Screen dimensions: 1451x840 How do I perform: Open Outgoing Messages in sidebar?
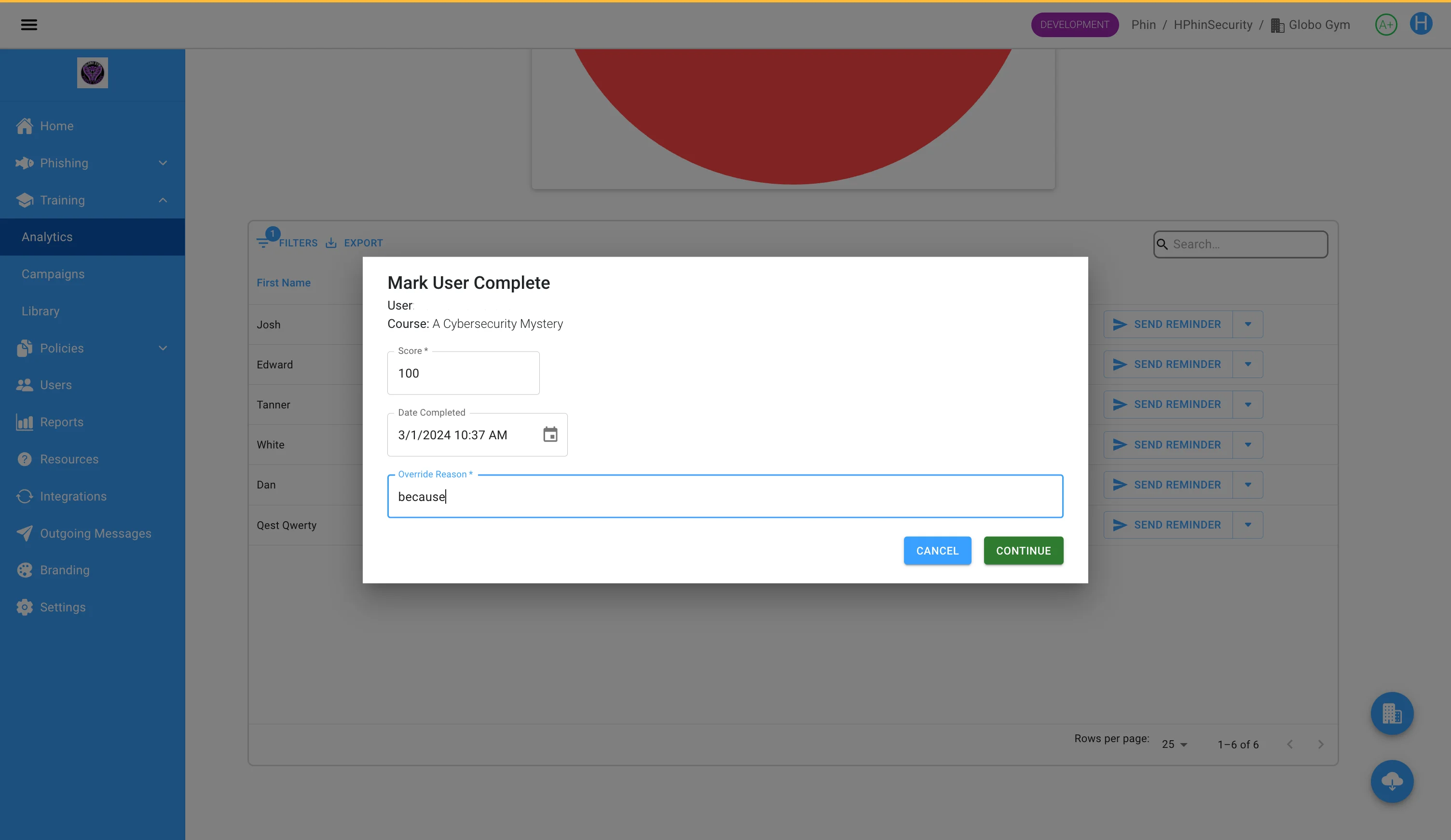coord(96,533)
